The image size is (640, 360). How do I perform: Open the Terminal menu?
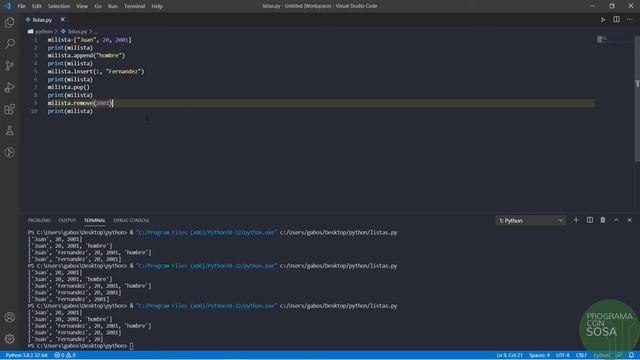pos(134,6)
